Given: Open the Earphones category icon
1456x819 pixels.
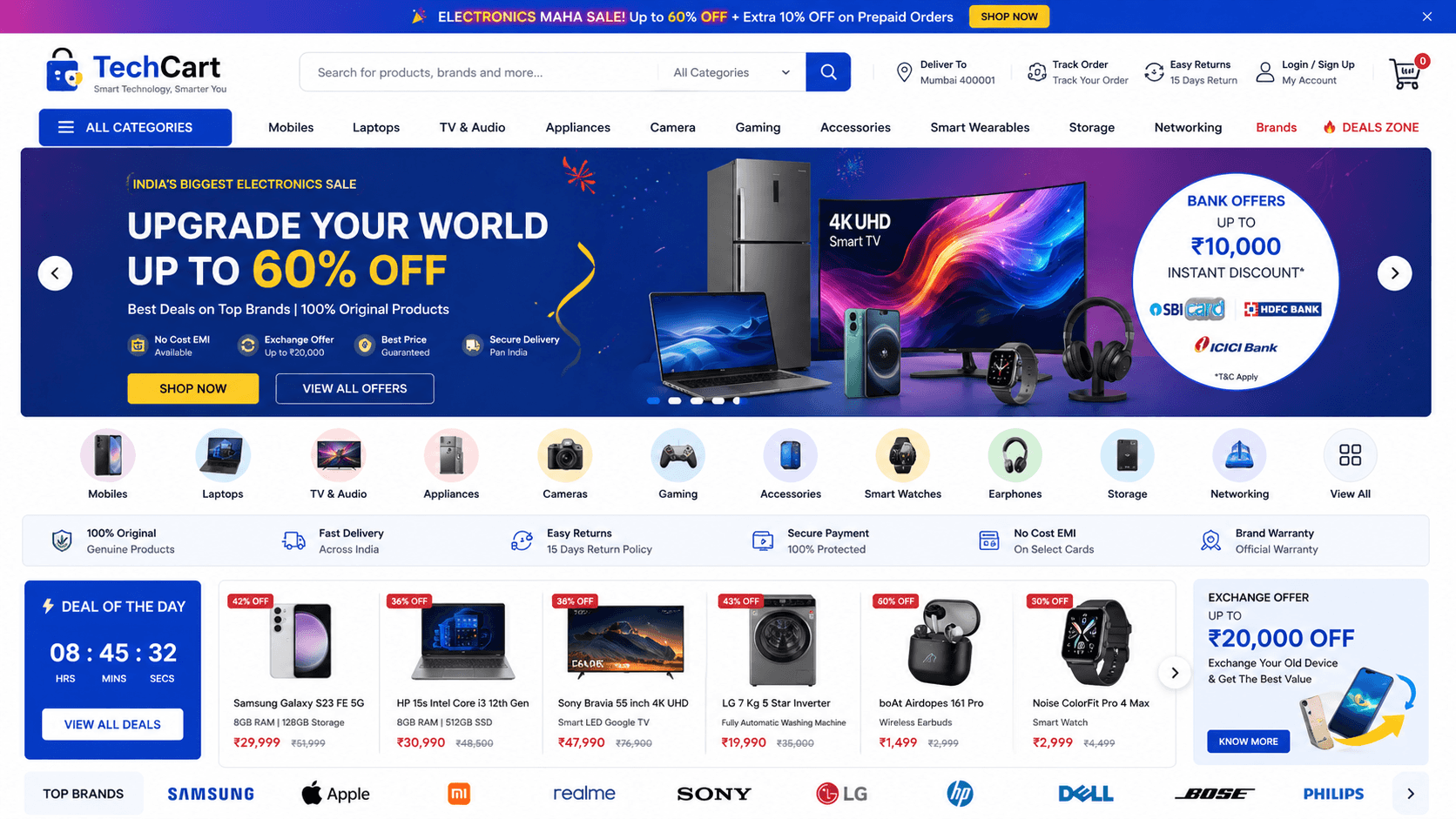Looking at the screenshot, I should pos(1014,455).
